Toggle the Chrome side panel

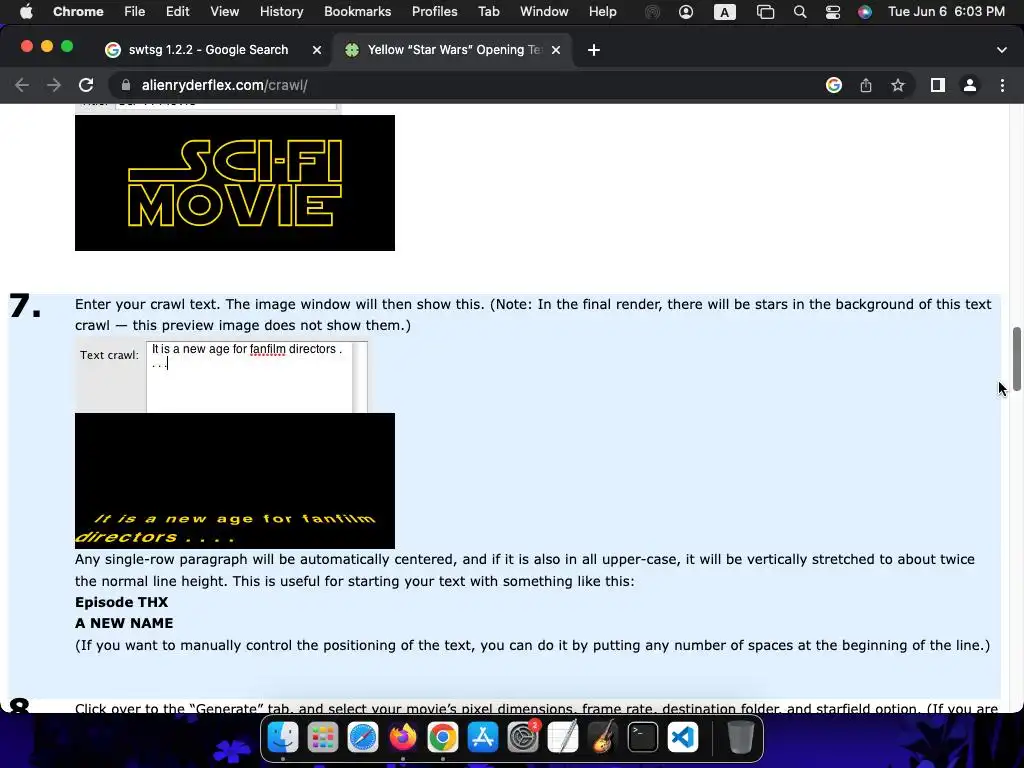click(938, 85)
